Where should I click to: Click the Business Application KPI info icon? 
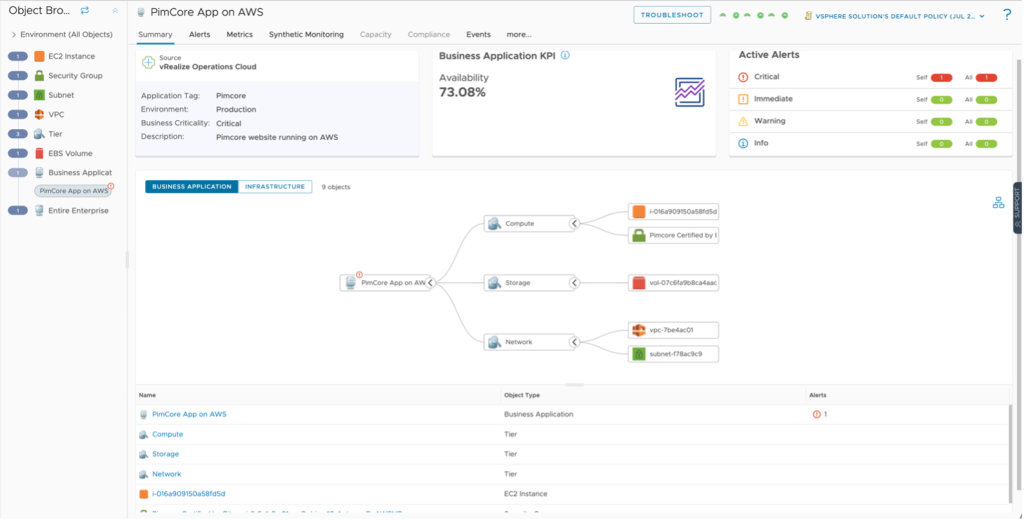565,56
